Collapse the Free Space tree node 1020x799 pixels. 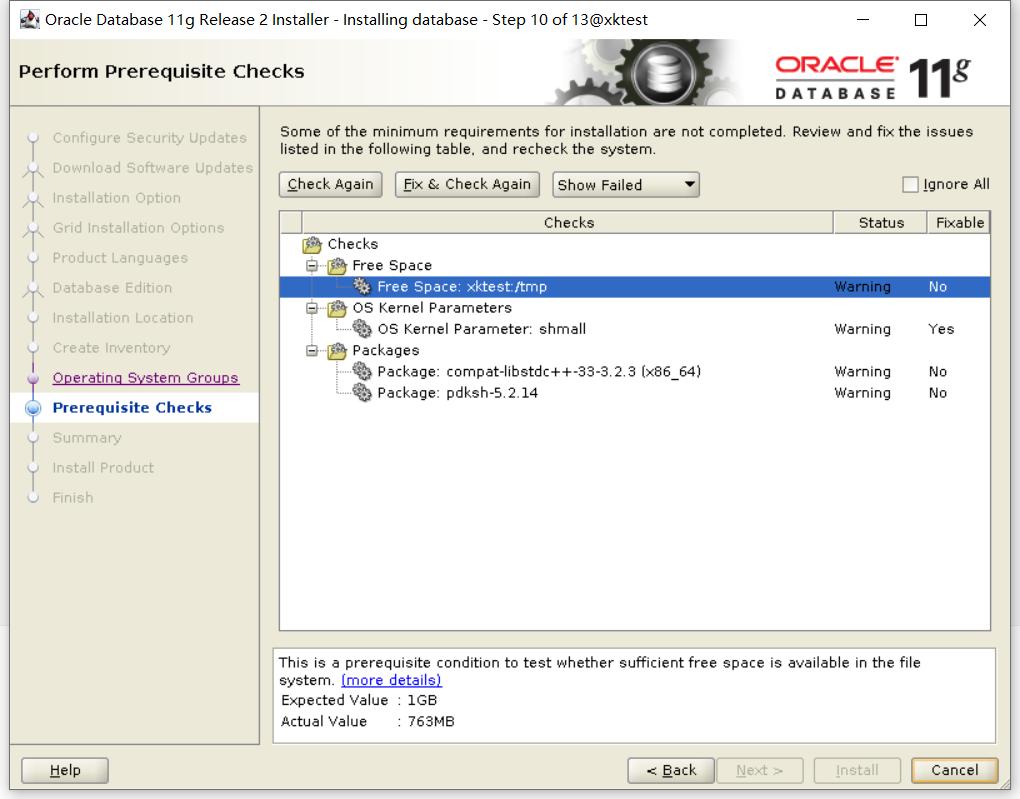pyautogui.click(x=312, y=265)
